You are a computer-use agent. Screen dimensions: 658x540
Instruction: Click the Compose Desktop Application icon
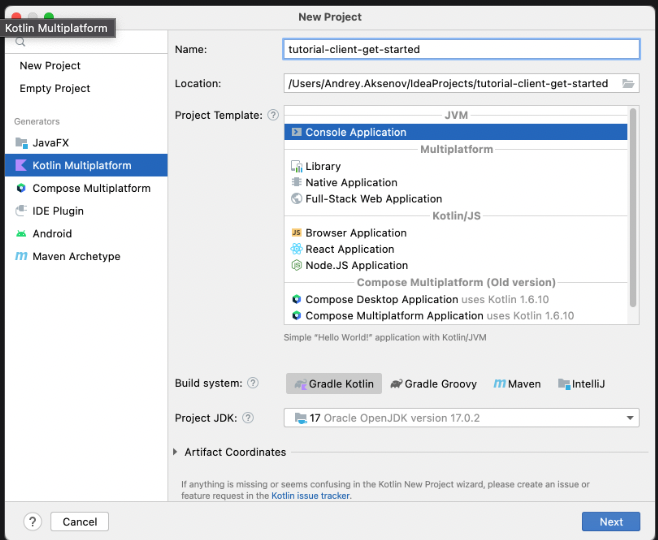click(297, 299)
